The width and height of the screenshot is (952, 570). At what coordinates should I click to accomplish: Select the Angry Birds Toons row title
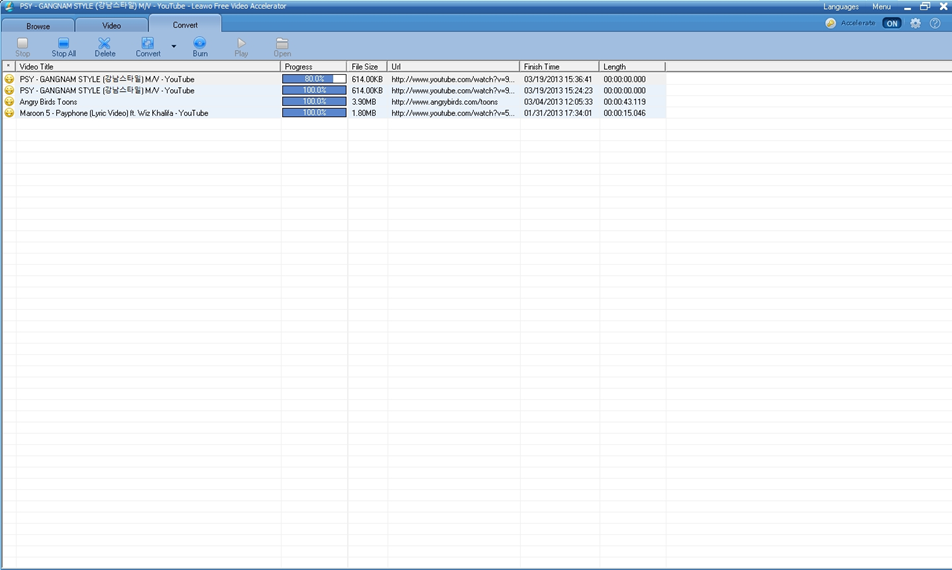(48, 102)
